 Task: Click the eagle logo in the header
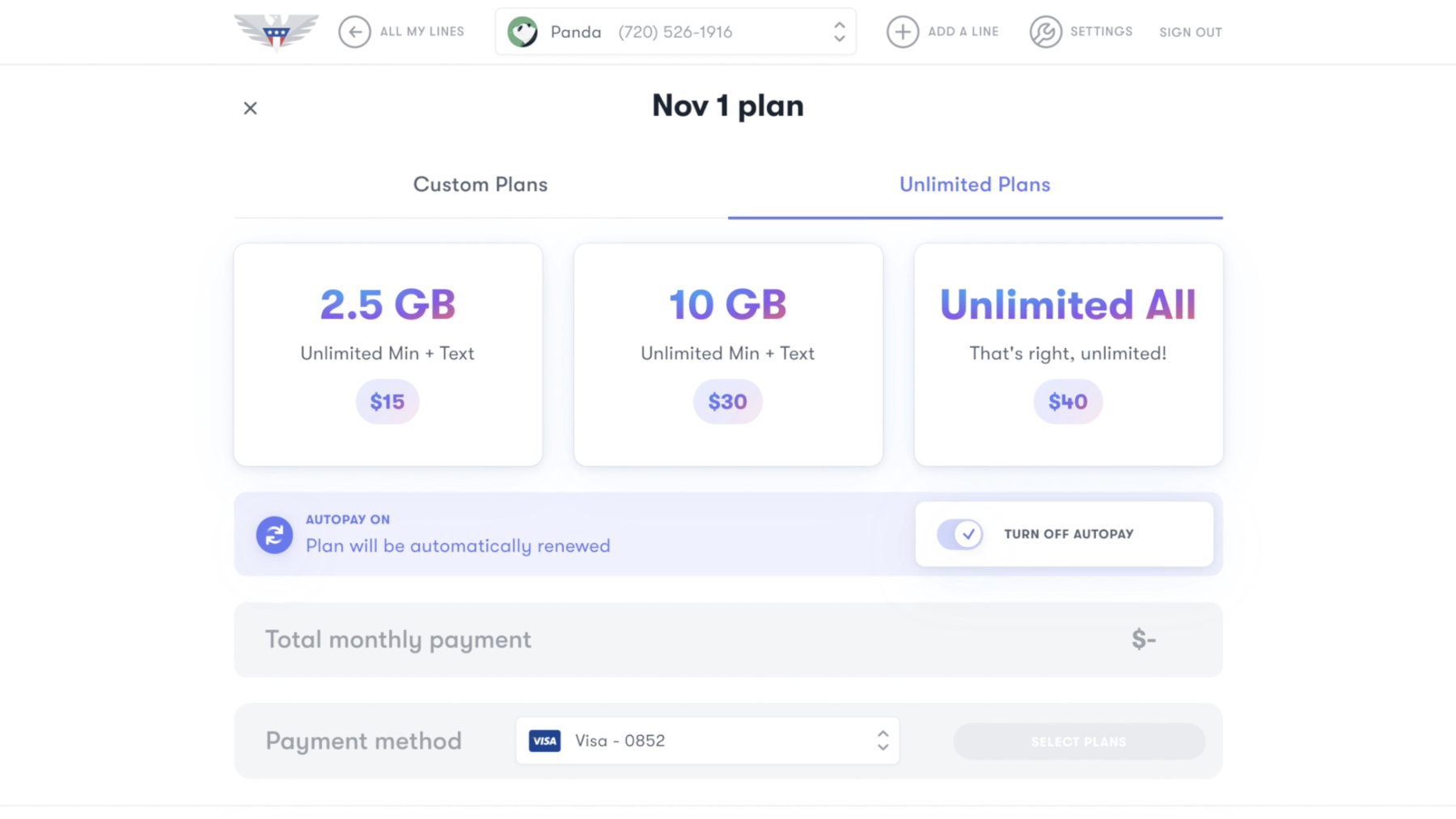275,31
